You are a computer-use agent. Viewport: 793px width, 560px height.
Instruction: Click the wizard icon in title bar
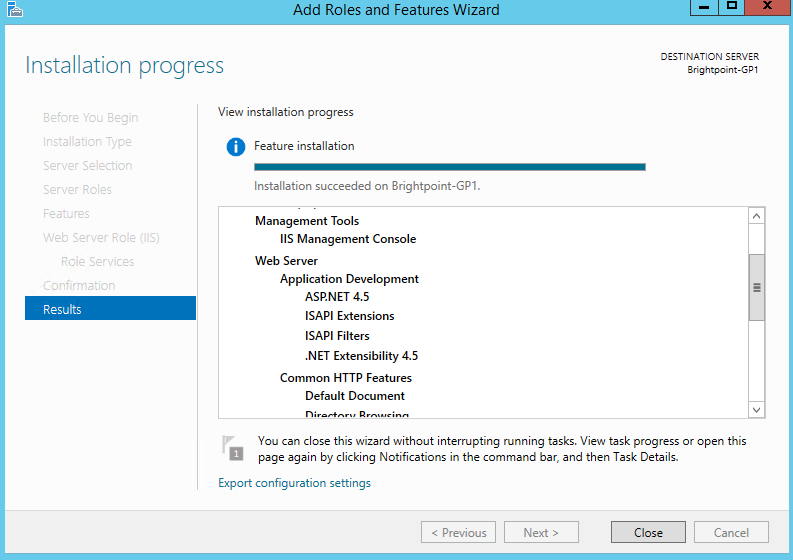14,10
